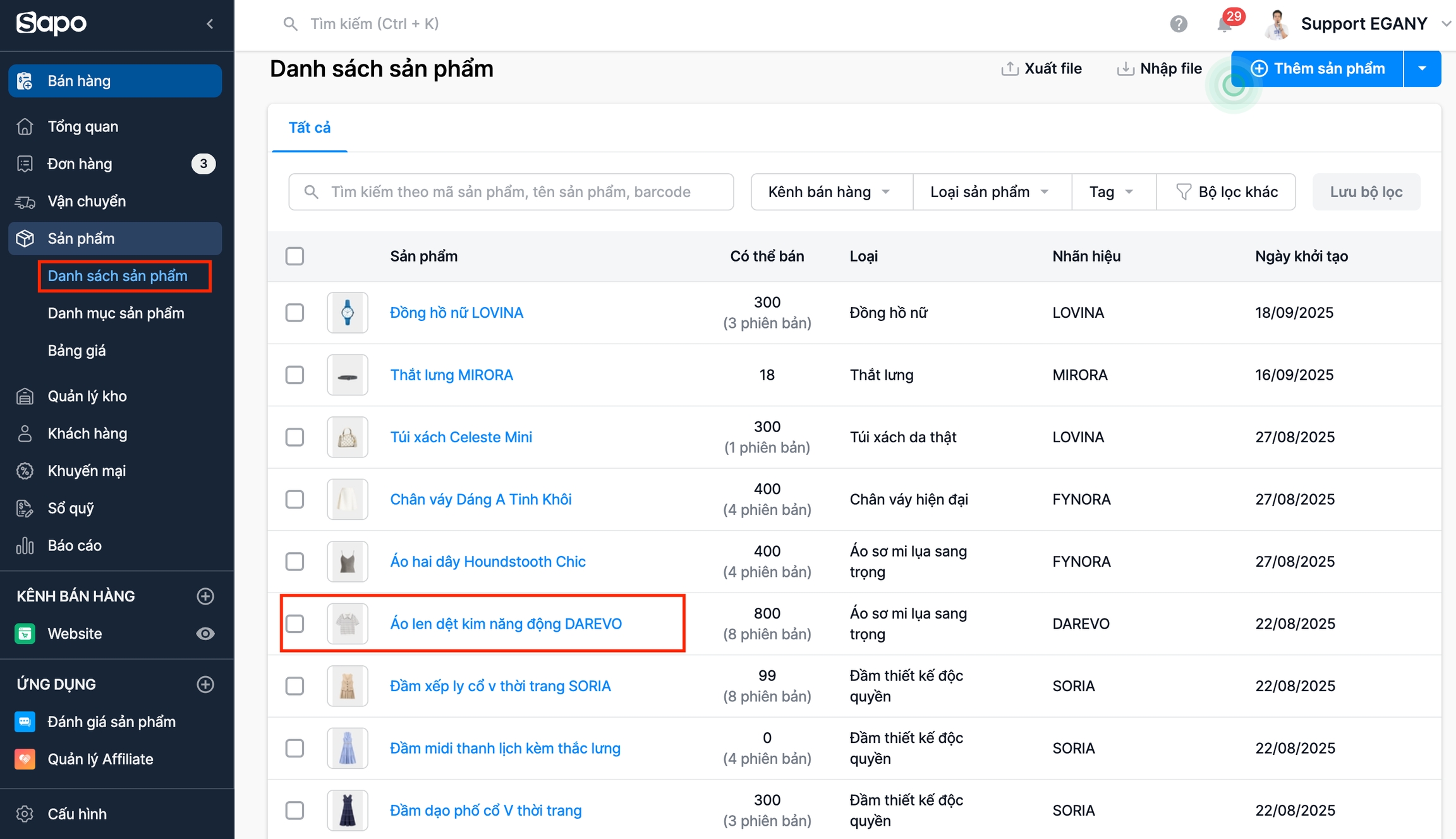Click the product search input field
This screenshot has width=1456, height=839.
click(511, 192)
